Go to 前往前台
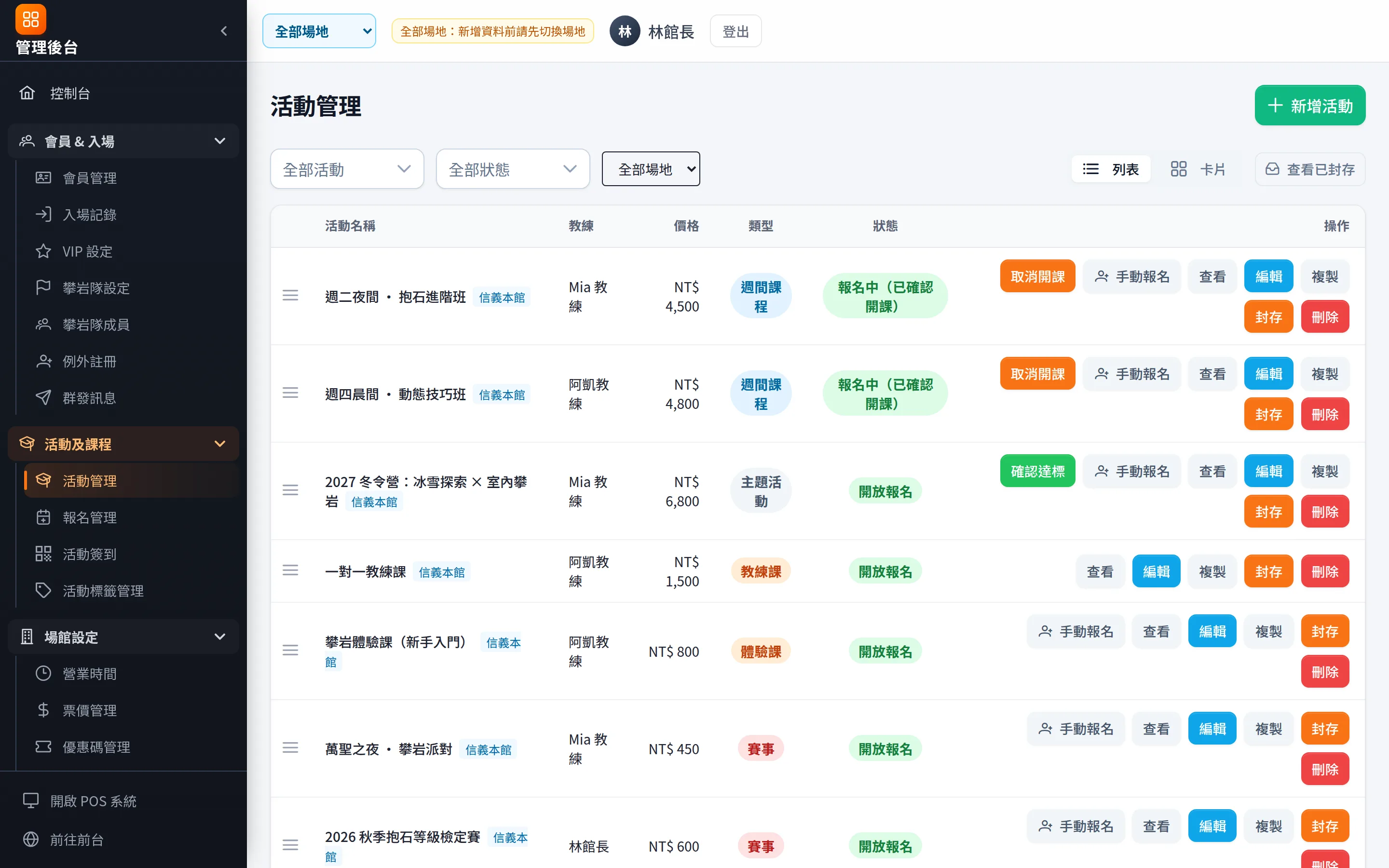Screen dimensions: 1389x868 pyautogui.click(x=123, y=839)
